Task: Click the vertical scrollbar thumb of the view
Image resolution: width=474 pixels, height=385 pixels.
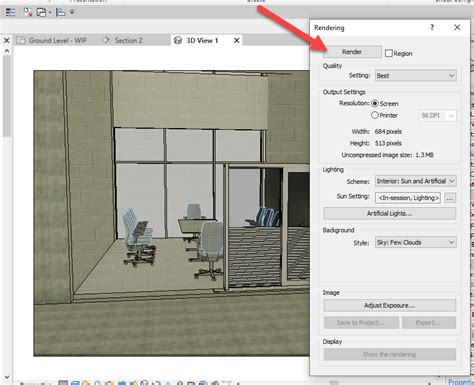Action: (x=7, y=96)
